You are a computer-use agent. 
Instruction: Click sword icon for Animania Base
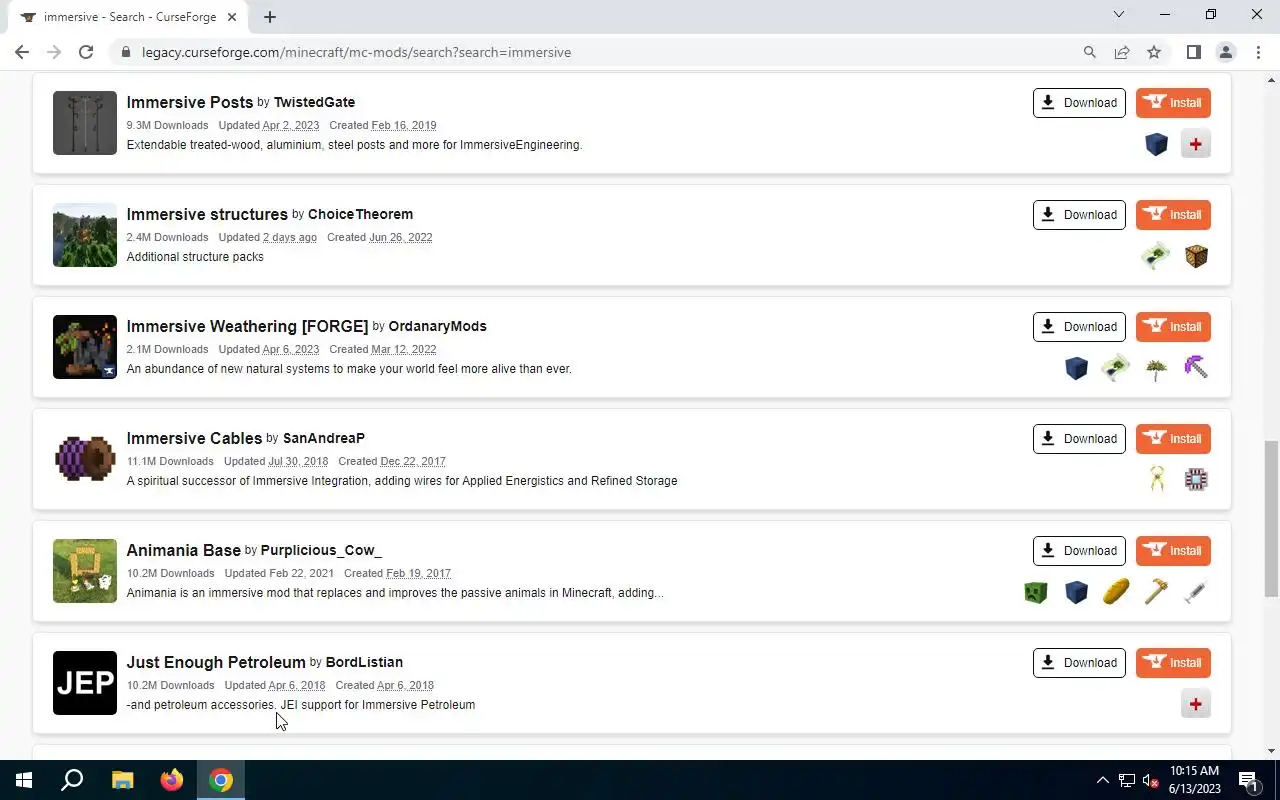(x=1196, y=592)
